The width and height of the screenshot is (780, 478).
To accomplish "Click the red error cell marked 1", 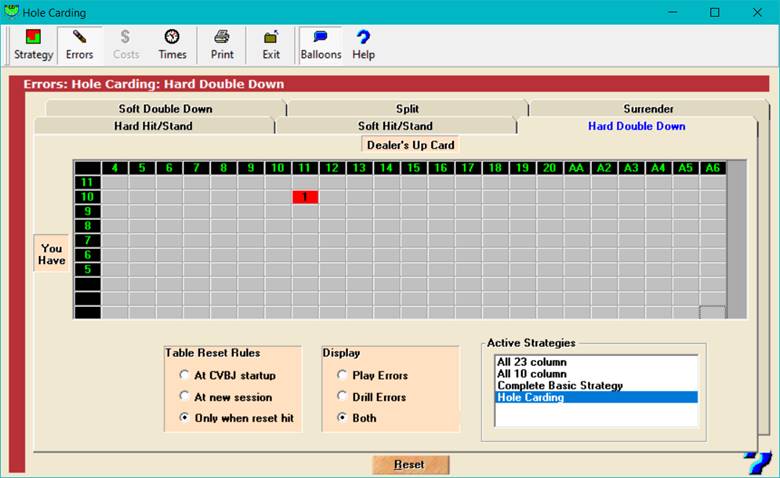I will click(305, 198).
